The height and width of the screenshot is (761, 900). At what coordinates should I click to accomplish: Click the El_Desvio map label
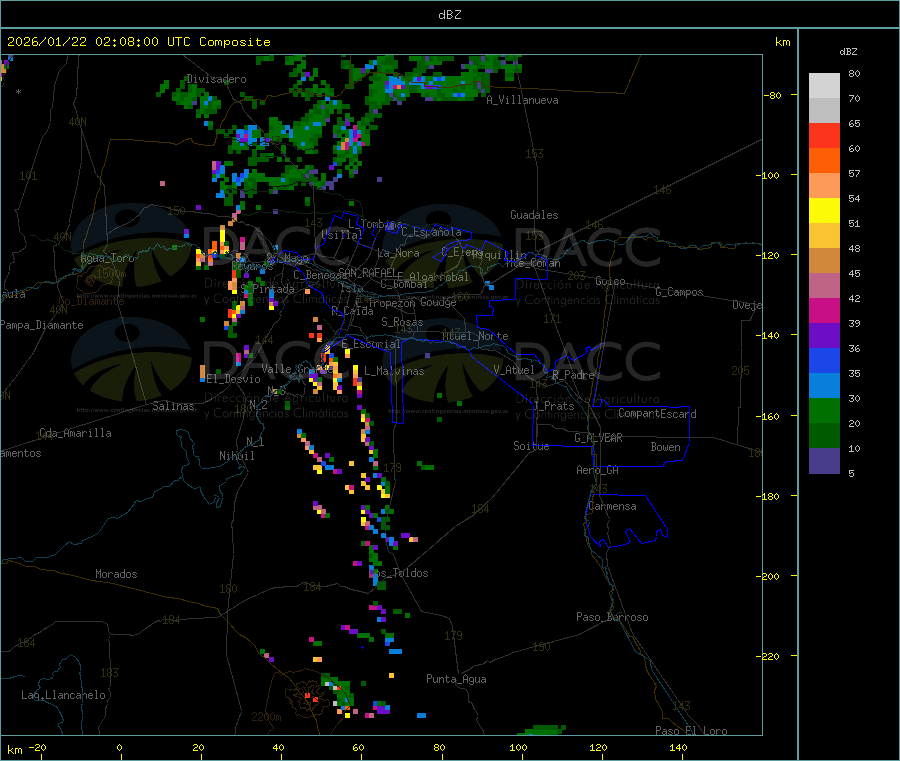(x=234, y=379)
